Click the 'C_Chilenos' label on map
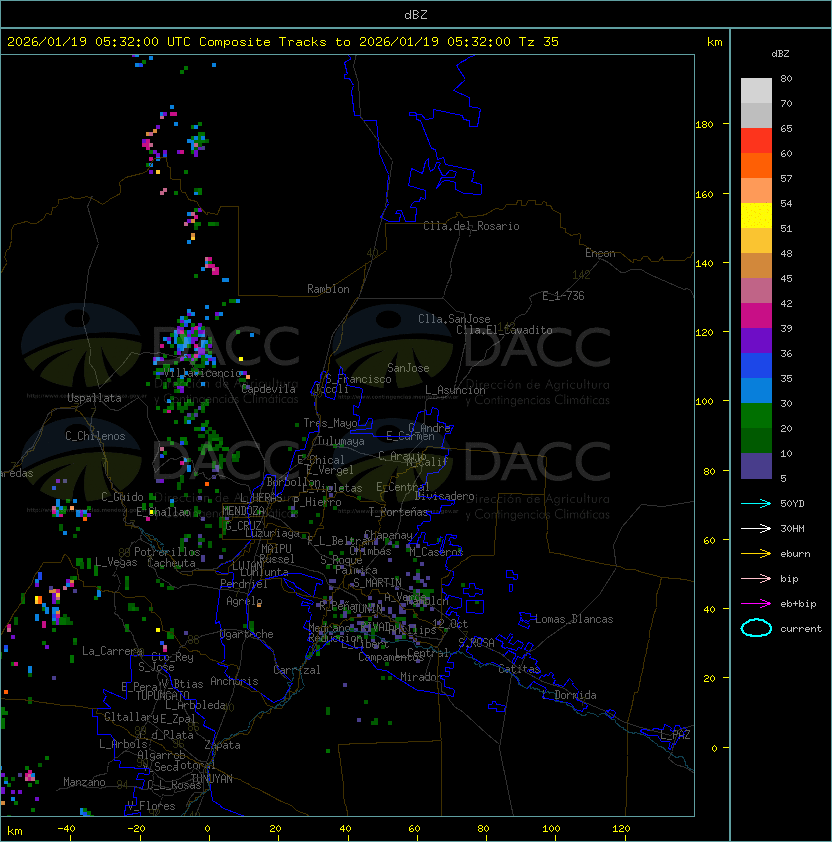The image size is (832, 842). click(x=95, y=436)
